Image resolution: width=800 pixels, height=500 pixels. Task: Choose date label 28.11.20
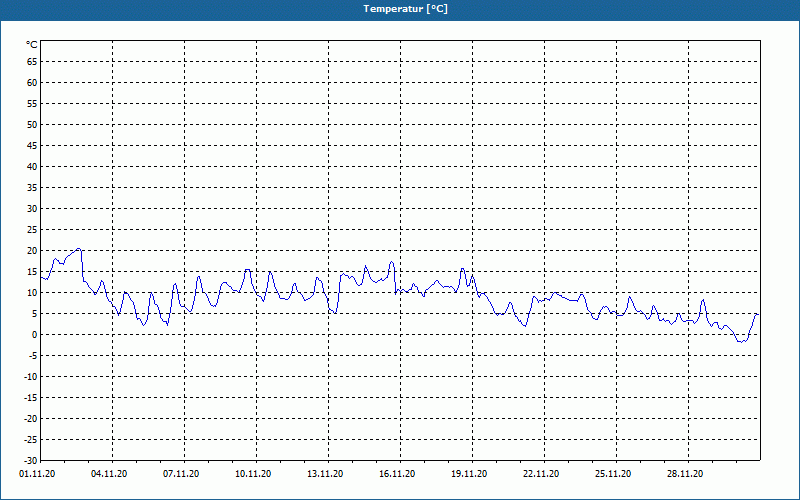[x=685, y=474]
